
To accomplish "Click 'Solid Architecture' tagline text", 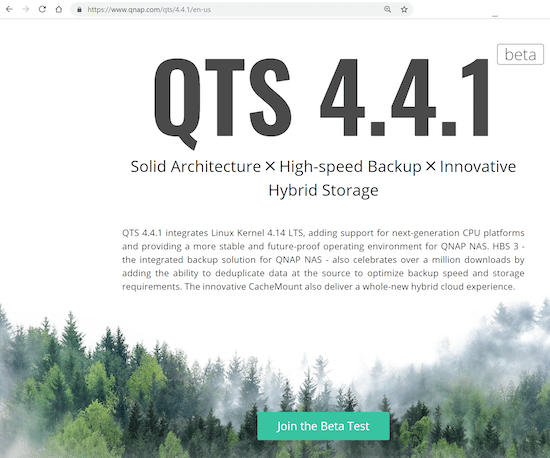I will click(196, 166).
